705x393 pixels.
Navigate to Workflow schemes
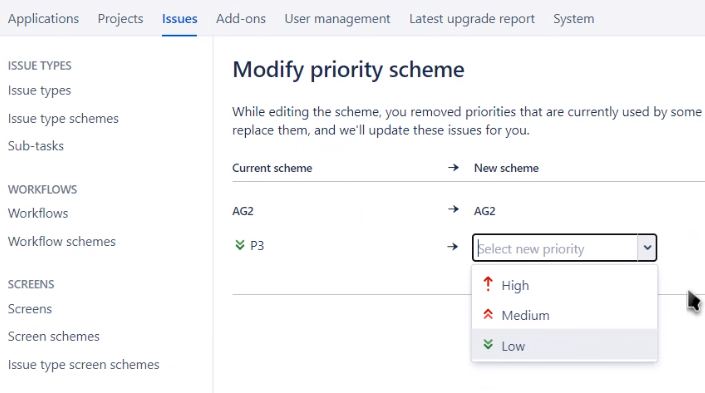click(x=62, y=241)
